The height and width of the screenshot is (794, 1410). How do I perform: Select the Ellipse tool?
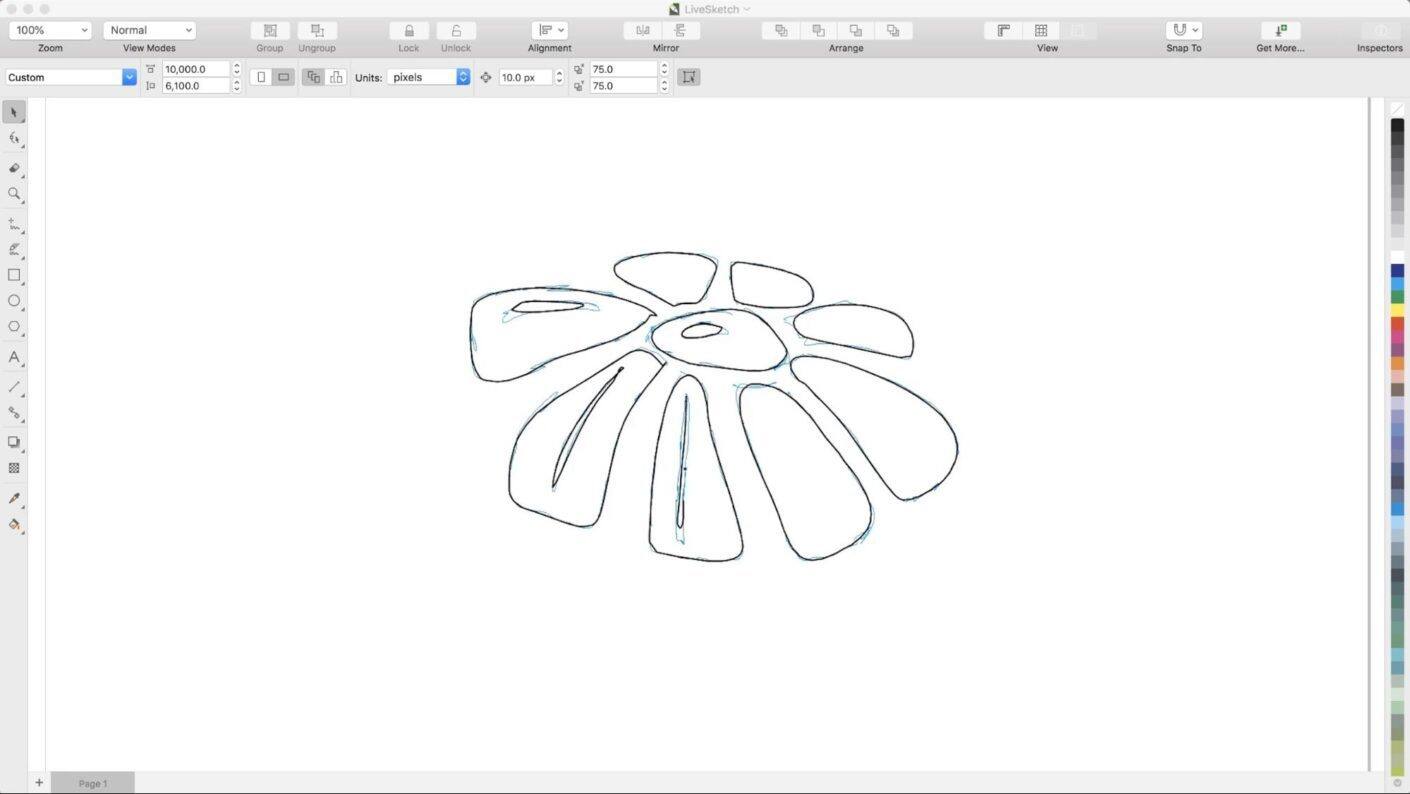click(14, 301)
